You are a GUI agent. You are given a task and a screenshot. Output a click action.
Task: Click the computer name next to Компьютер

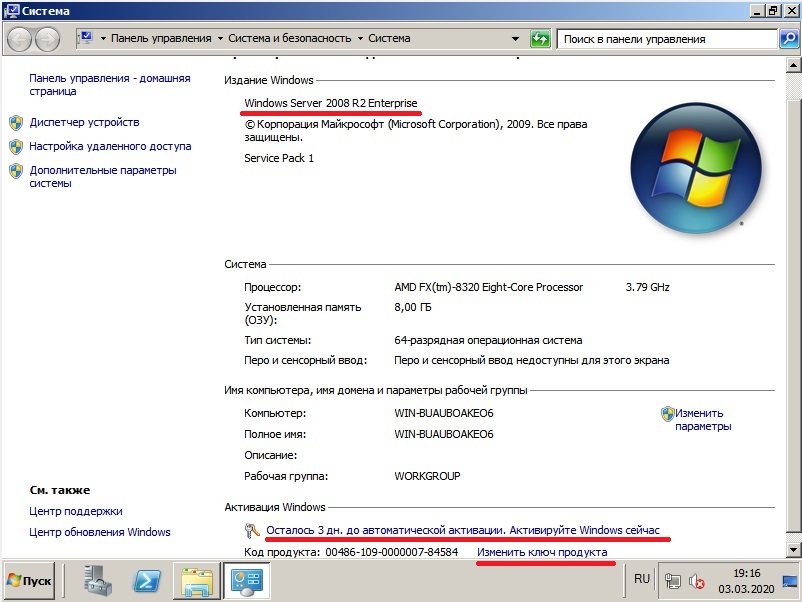(444, 413)
